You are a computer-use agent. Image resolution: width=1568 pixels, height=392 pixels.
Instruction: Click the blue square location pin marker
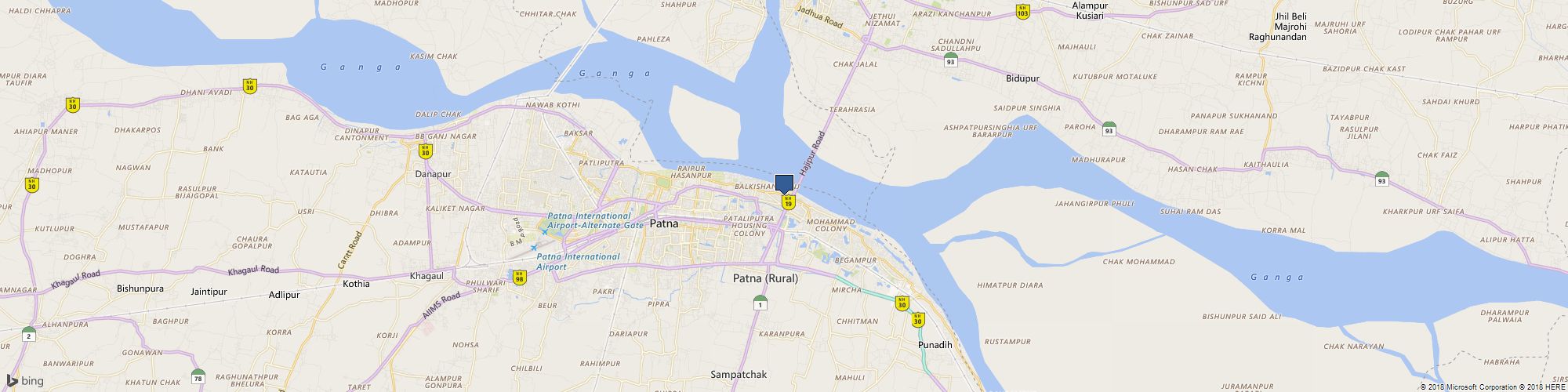pos(784,184)
